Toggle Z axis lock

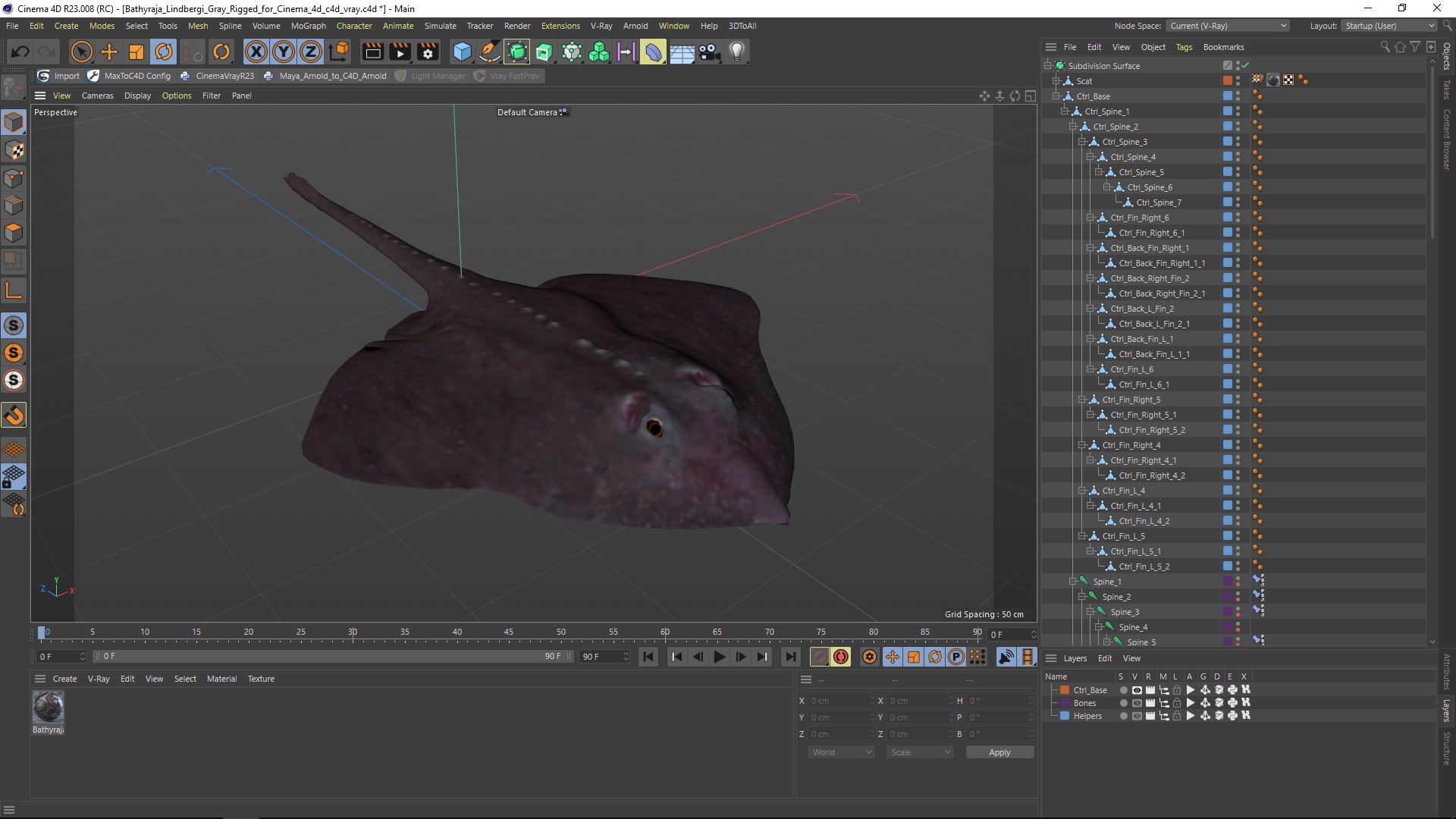(311, 52)
